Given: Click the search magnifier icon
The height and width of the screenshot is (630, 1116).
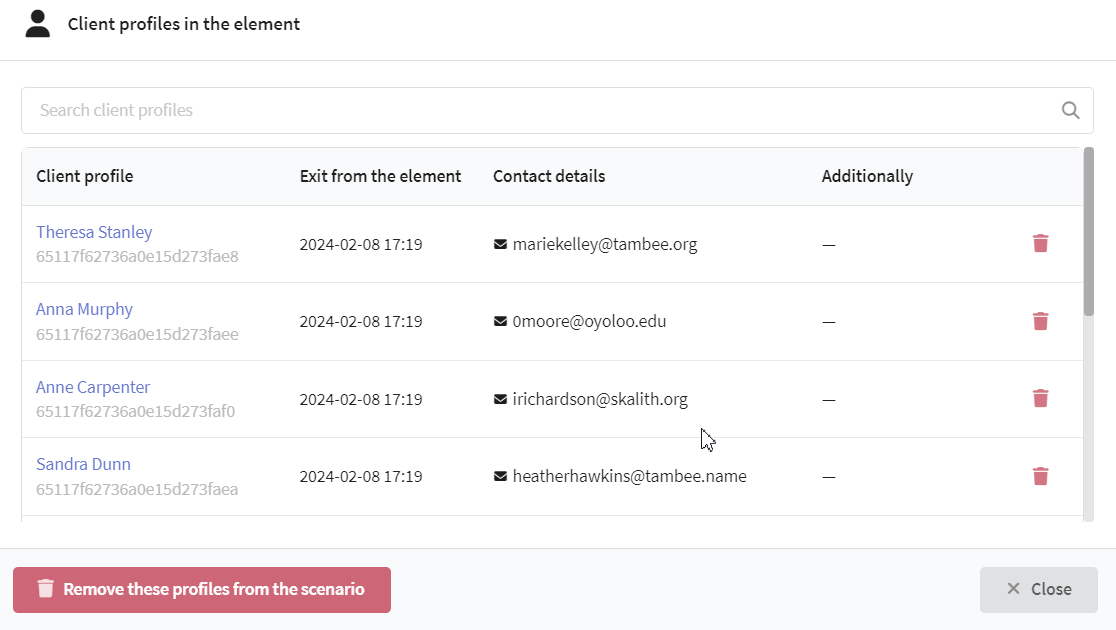Looking at the screenshot, I should tap(1070, 110).
